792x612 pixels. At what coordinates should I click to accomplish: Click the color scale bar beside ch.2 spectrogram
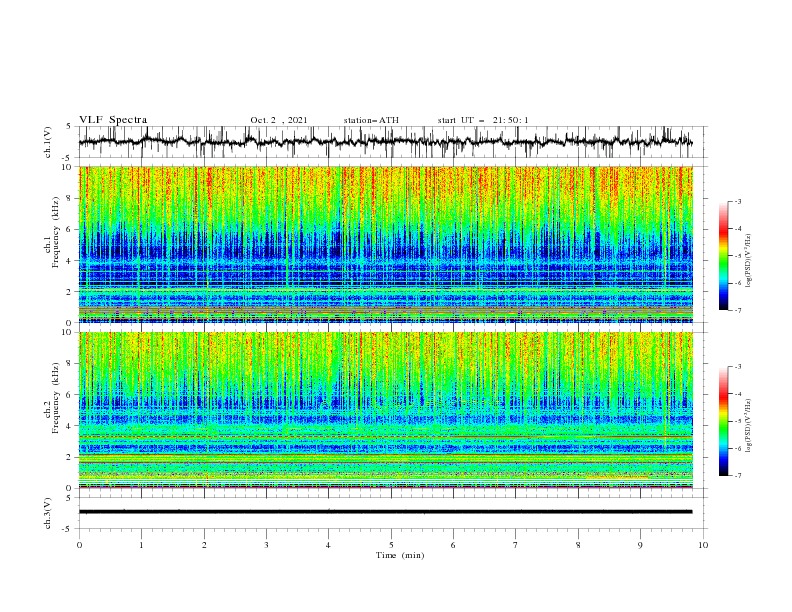pyautogui.click(x=723, y=421)
